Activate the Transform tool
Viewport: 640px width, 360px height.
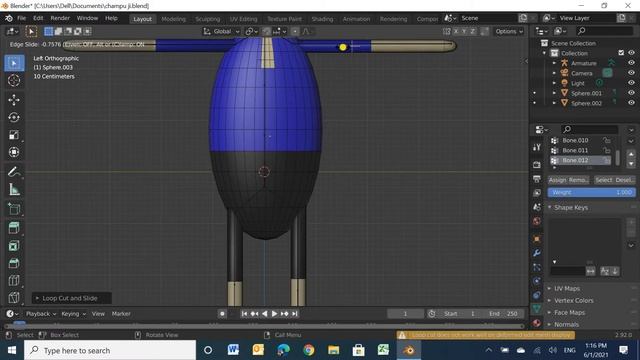pos(14,152)
